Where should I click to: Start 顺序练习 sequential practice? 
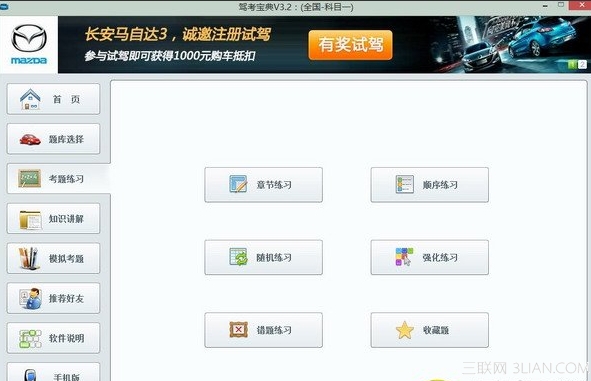click(x=430, y=185)
